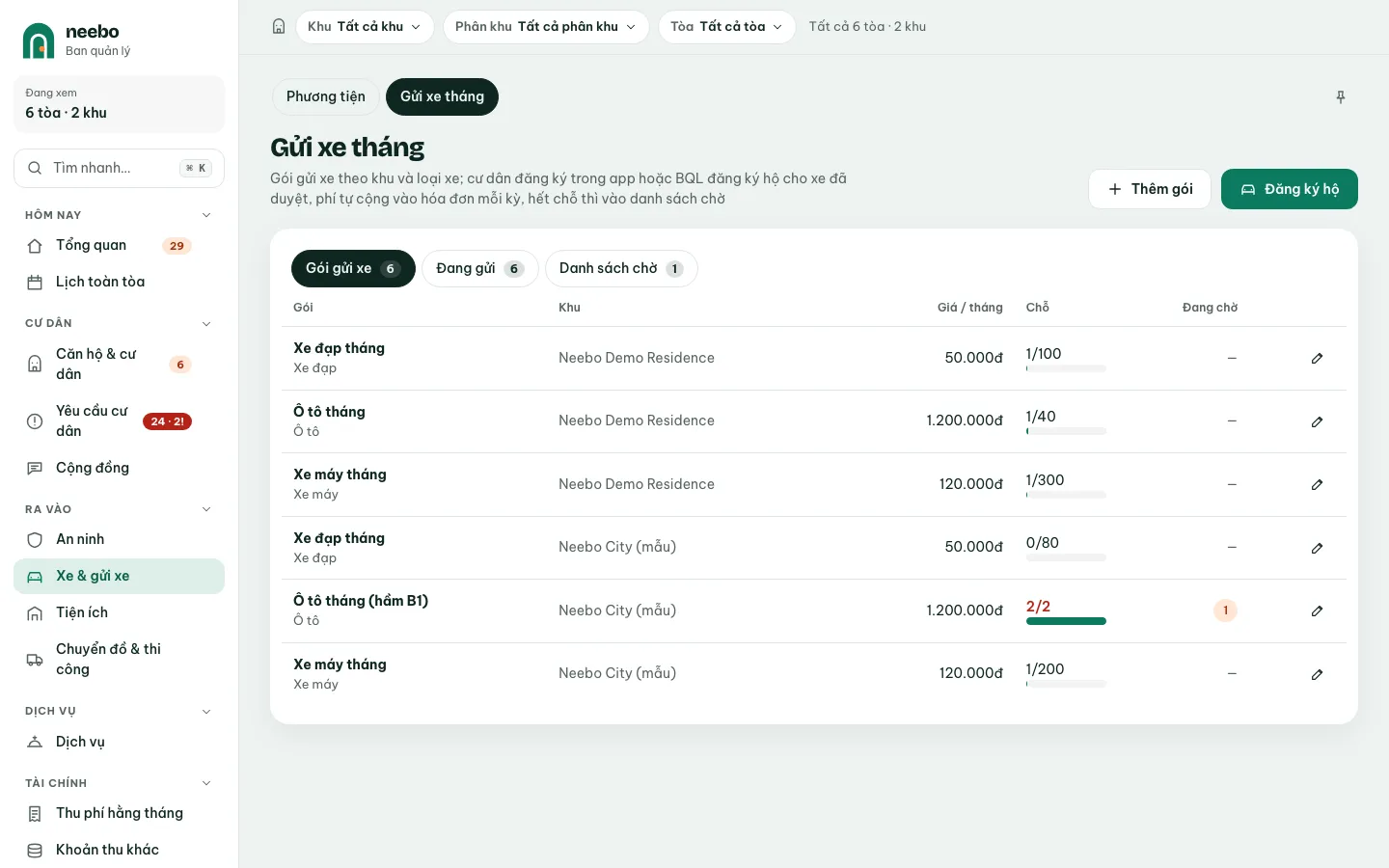This screenshot has width=1389, height=868.
Task: Click the Cộng đồng chat icon
Action: tap(35, 469)
